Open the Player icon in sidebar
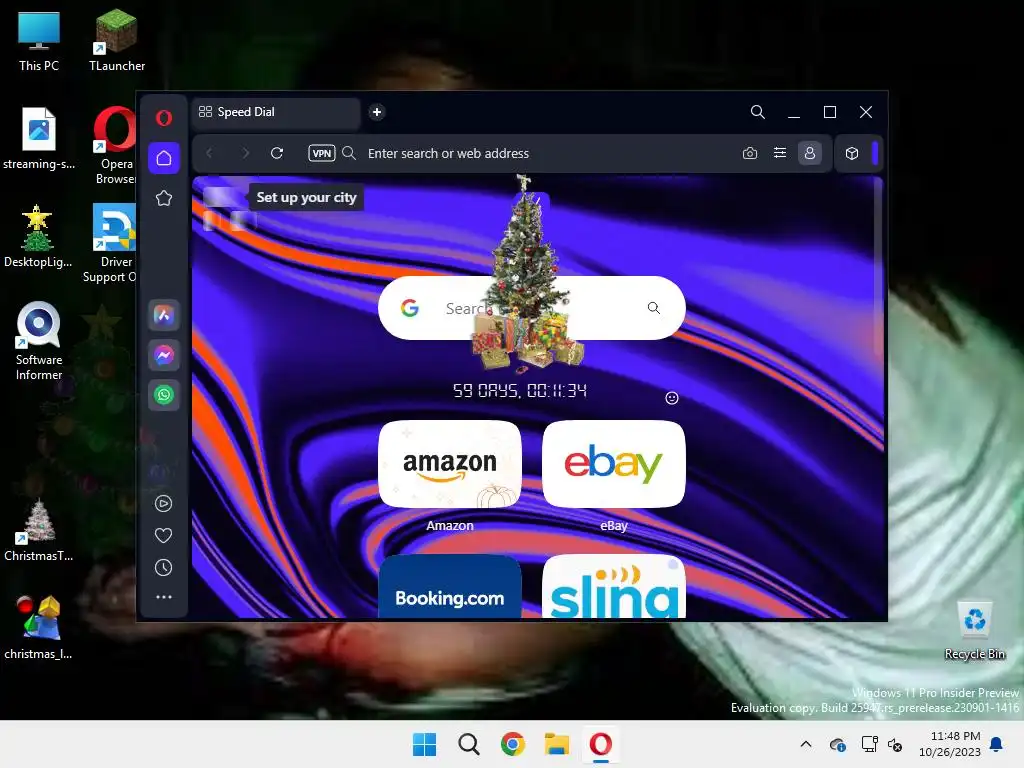Viewport: 1024px width, 768px height. (163, 504)
